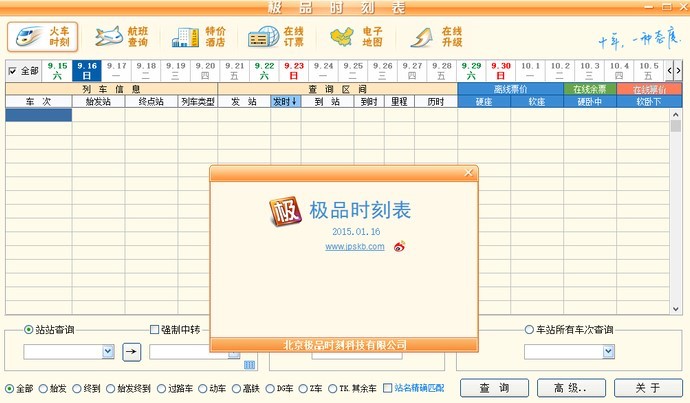The image size is (690, 403).
Task: Expand the departure station dropdown
Action: [108, 351]
